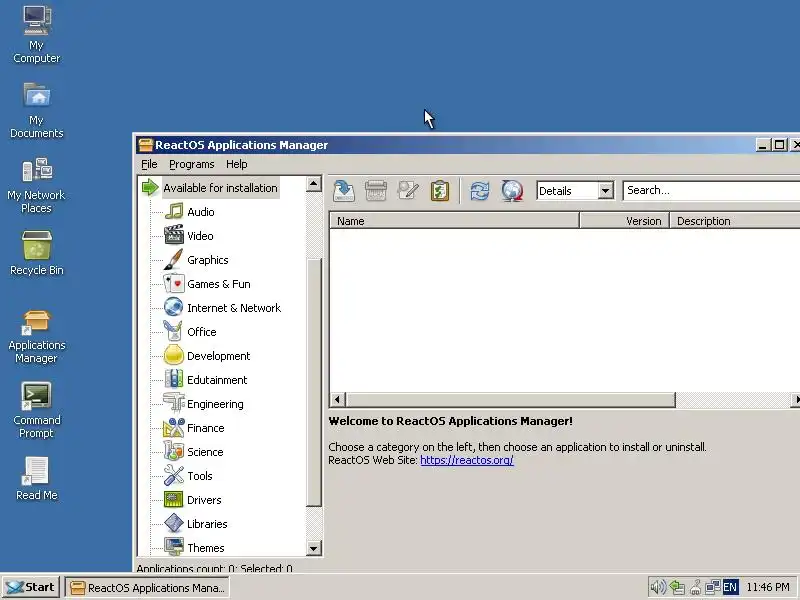
Task: Click the application list horizontal scrollbar thumb
Action: [510, 399]
